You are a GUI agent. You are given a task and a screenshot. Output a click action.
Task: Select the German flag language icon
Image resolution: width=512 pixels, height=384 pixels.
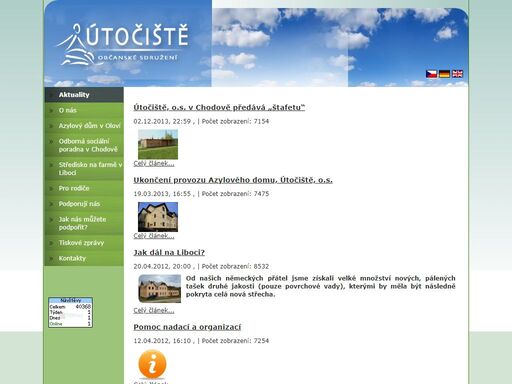pos(444,74)
